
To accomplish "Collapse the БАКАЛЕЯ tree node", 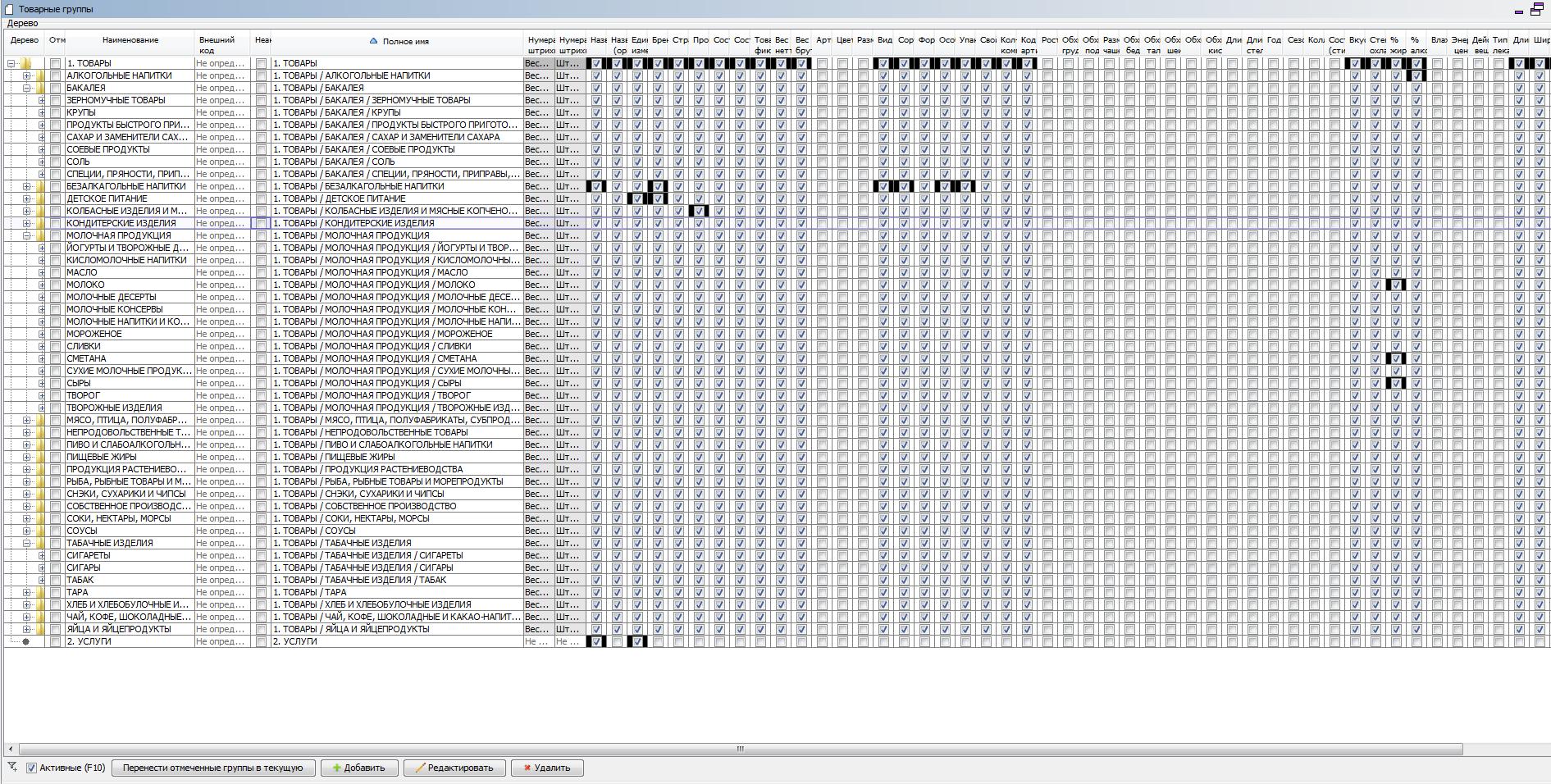I will [x=26, y=88].
